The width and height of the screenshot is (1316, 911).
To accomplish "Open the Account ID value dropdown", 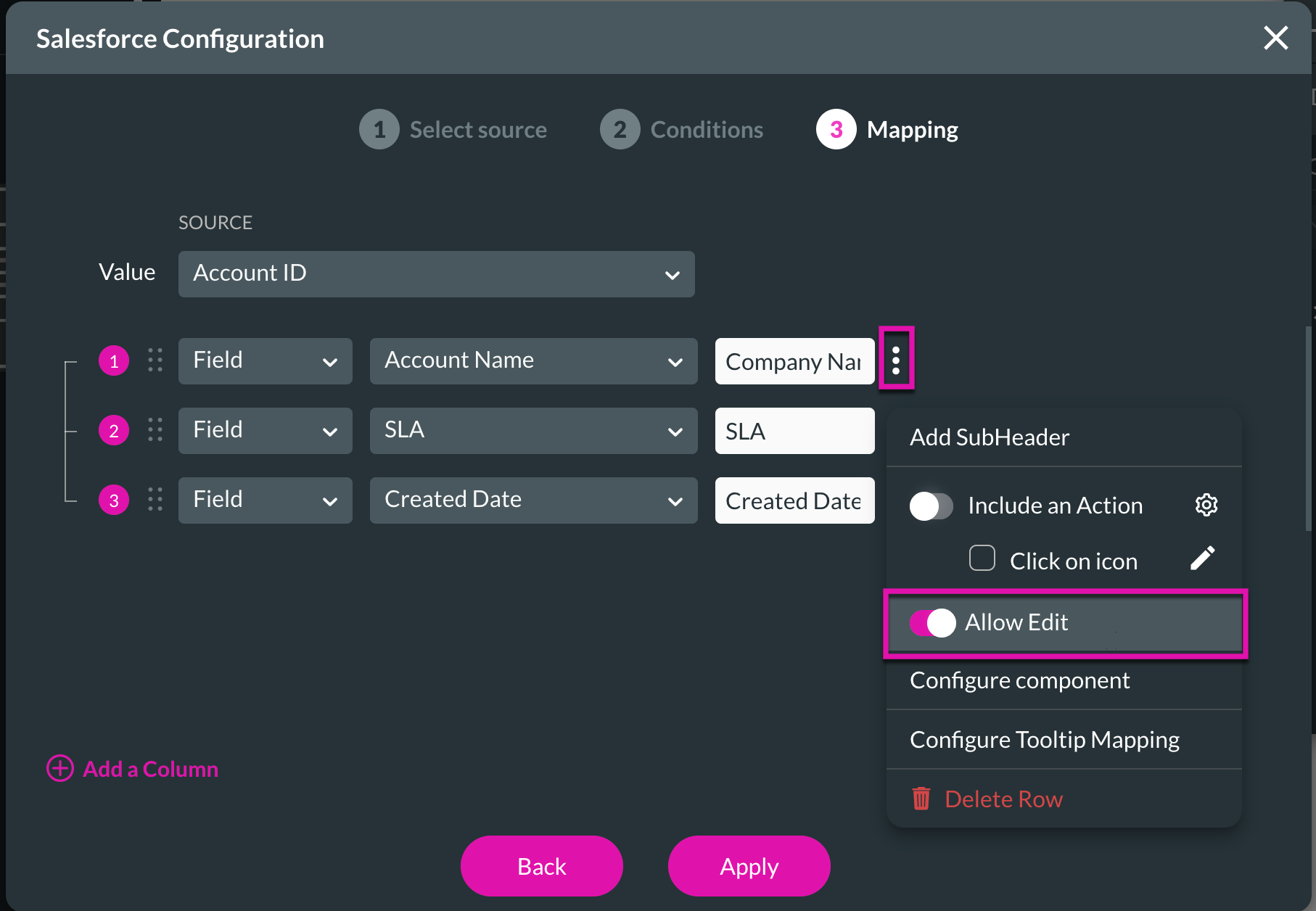I will pyautogui.click(x=437, y=274).
